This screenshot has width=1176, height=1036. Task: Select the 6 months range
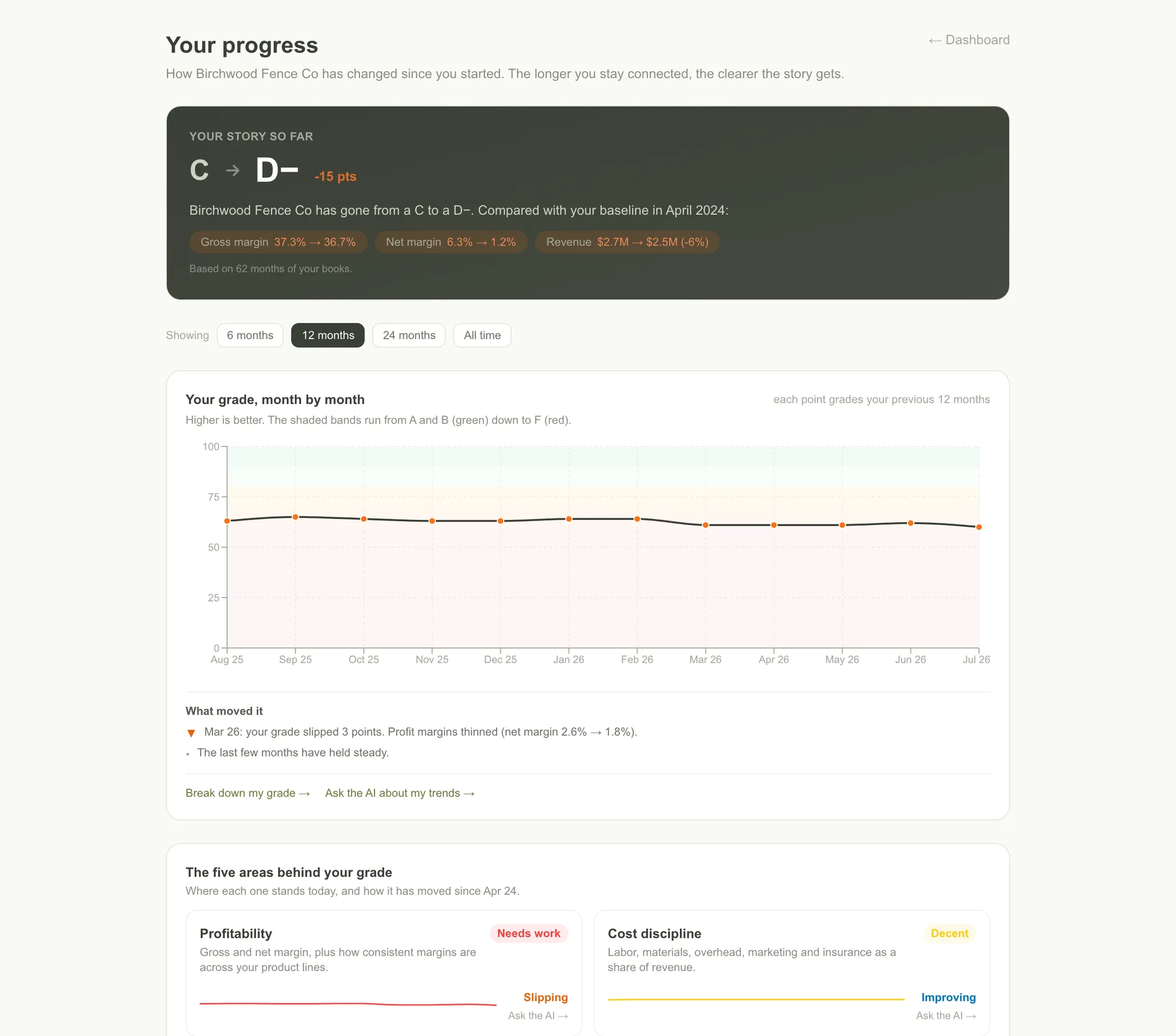[x=250, y=335]
